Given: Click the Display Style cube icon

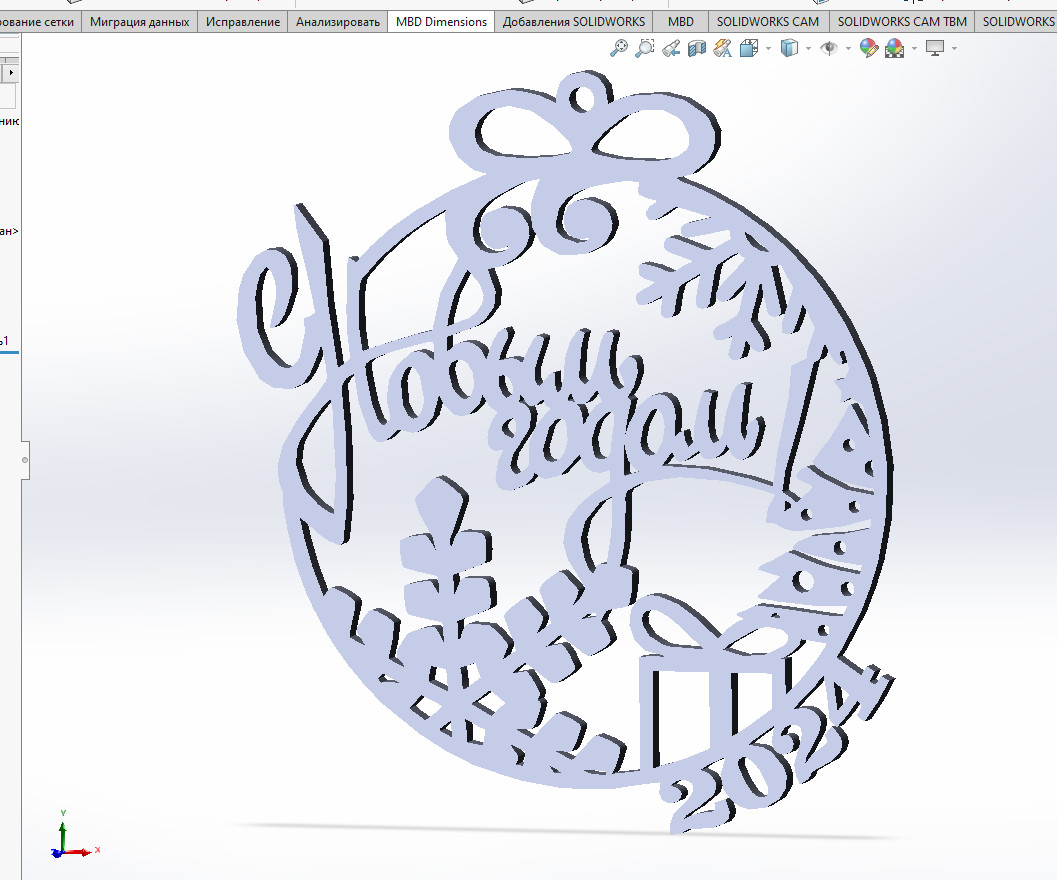Looking at the screenshot, I should (x=789, y=49).
